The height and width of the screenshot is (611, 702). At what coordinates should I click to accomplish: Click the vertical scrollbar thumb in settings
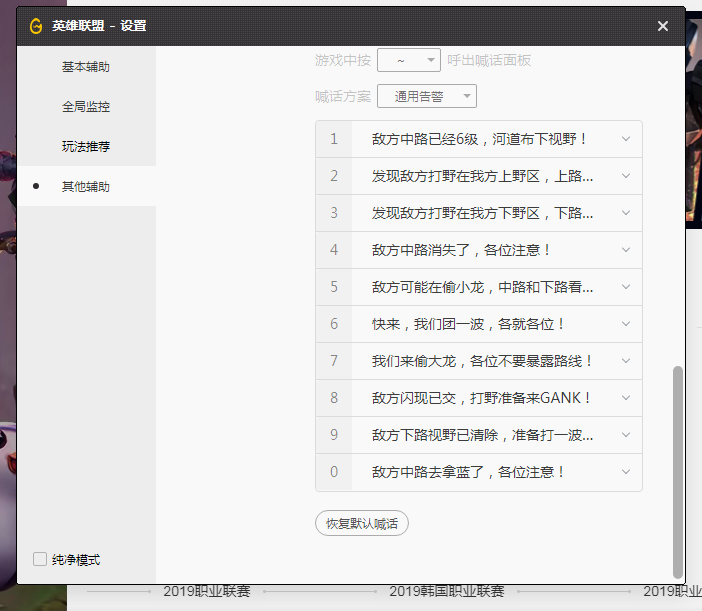tap(678, 470)
